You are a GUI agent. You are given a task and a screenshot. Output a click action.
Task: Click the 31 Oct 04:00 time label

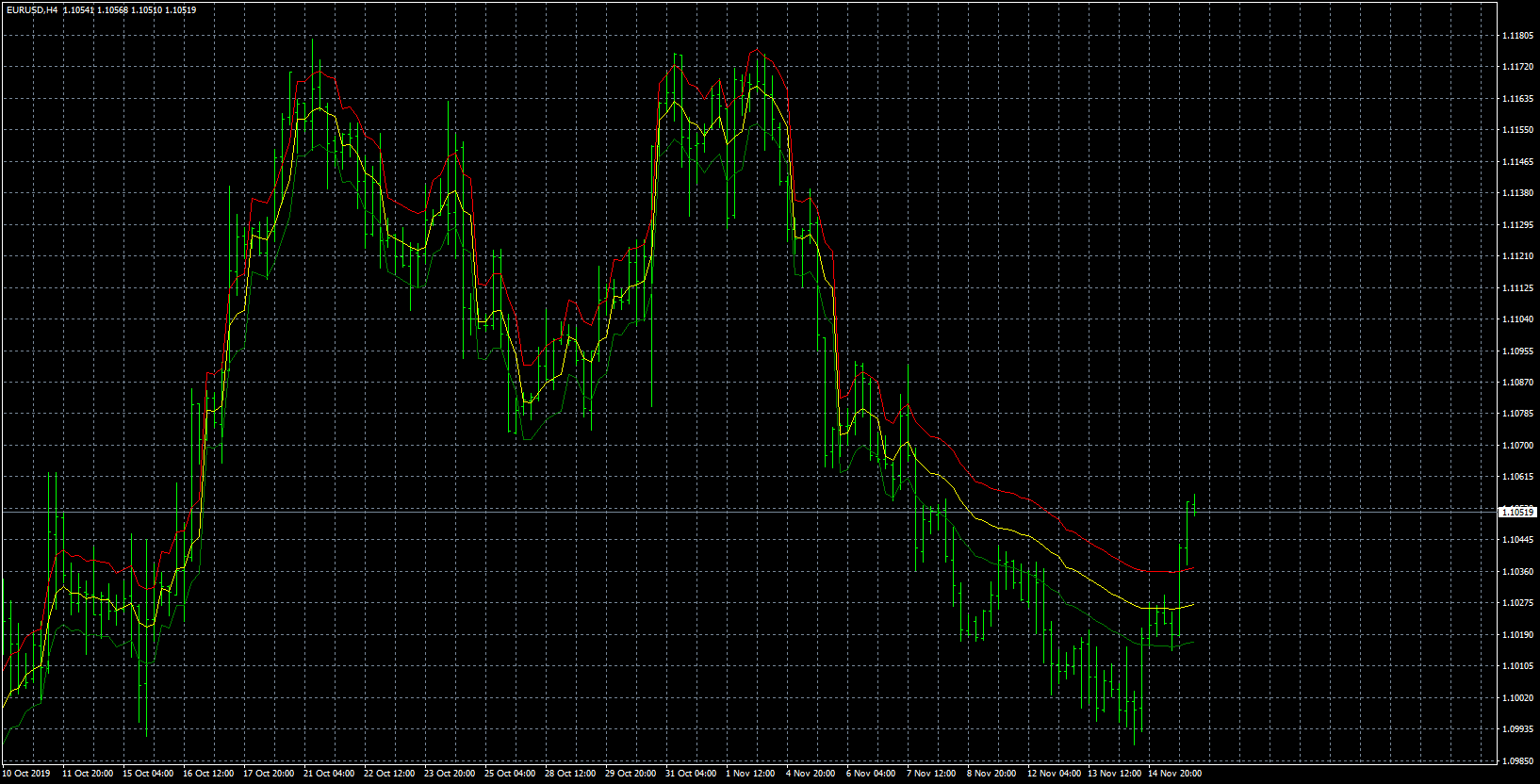tap(691, 774)
